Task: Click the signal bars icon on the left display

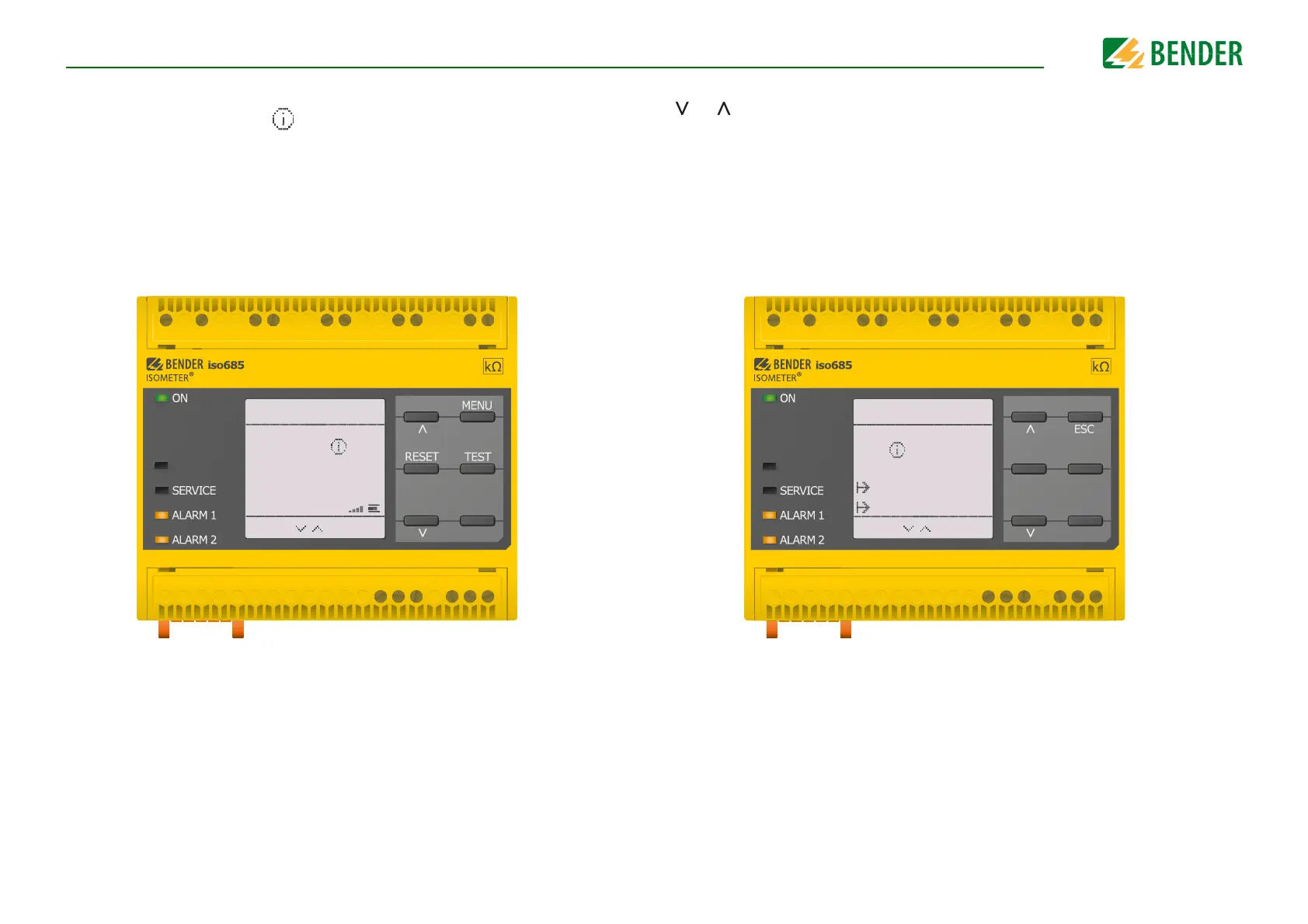Action: pyautogui.click(x=357, y=509)
